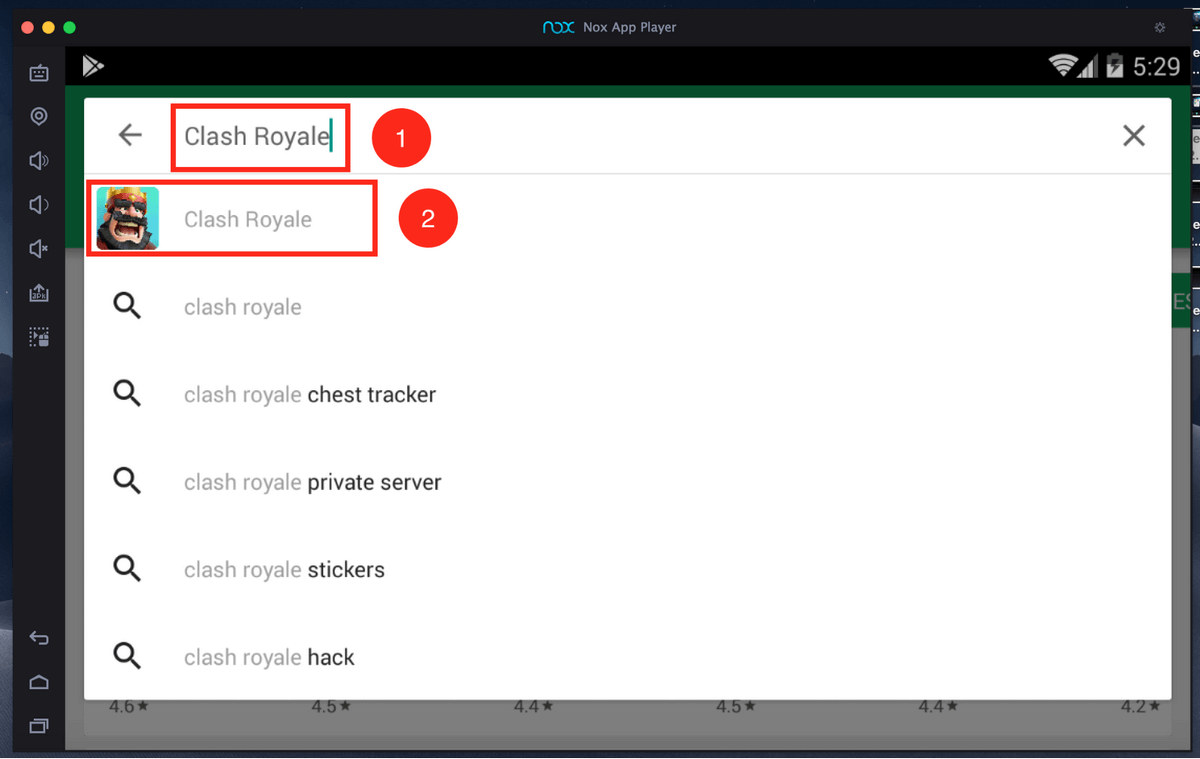Click the 4.2 star rating behind overlay
Image resolution: width=1200 pixels, height=759 pixels.
1140,707
